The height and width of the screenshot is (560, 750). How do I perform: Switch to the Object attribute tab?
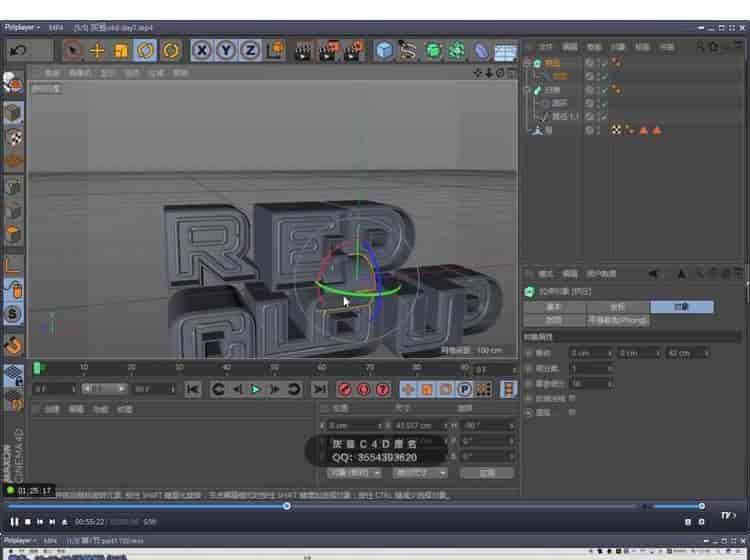681,307
